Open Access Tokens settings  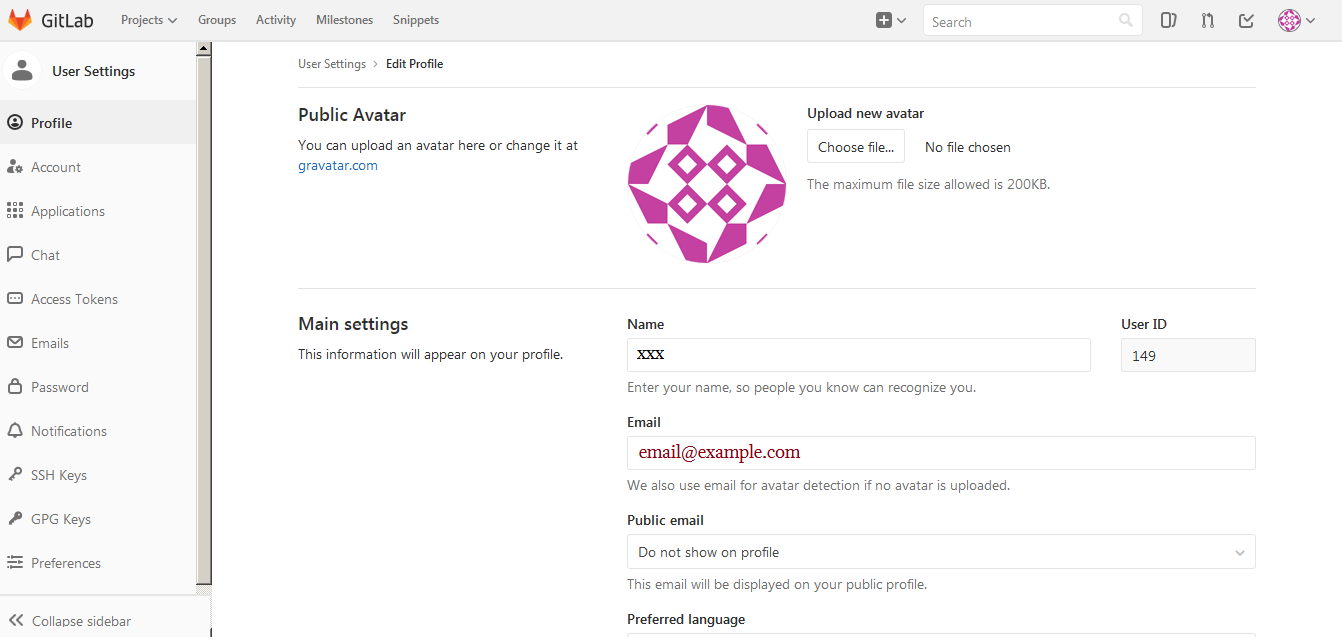pos(73,299)
